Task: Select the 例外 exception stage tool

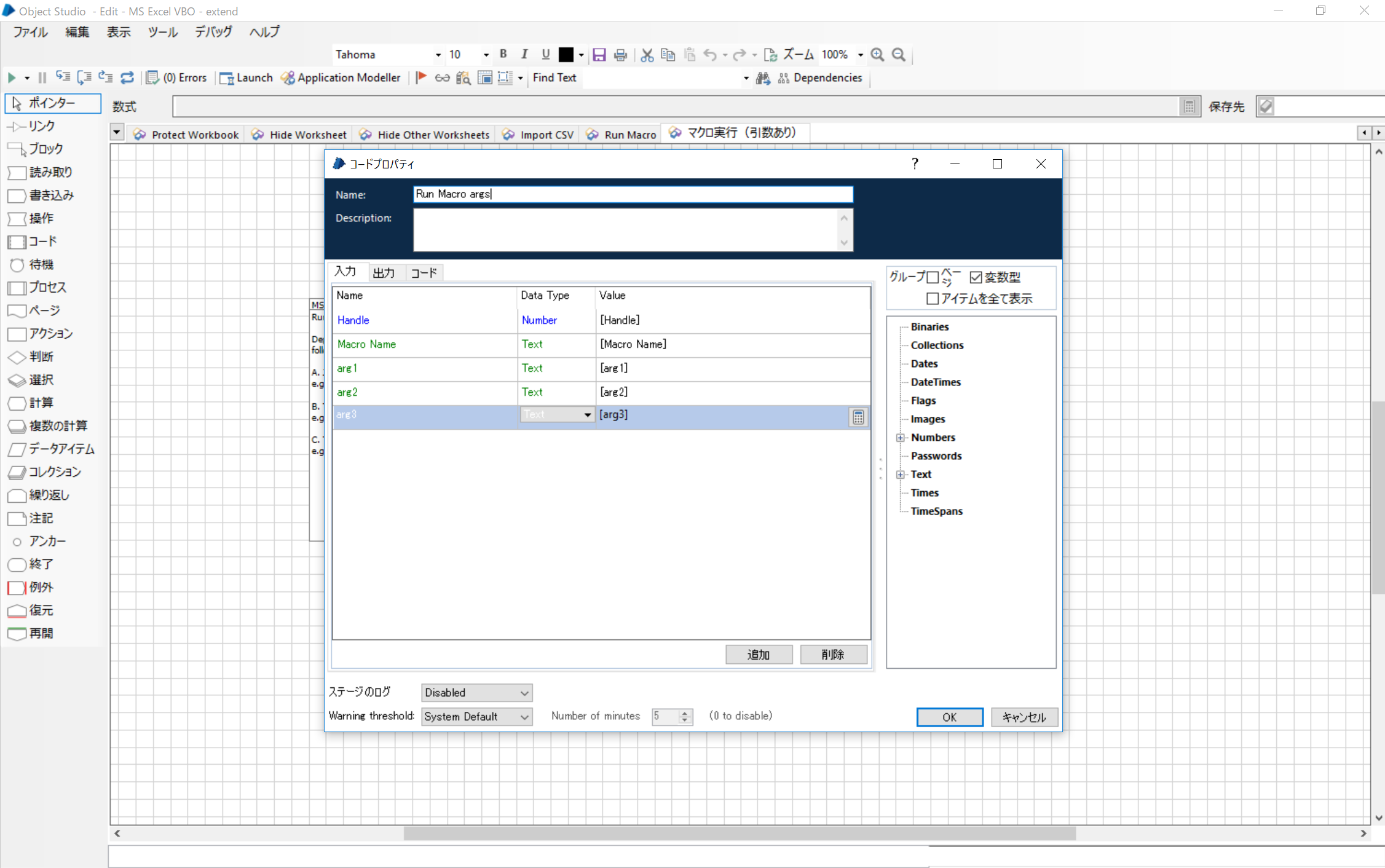Action: 32,587
